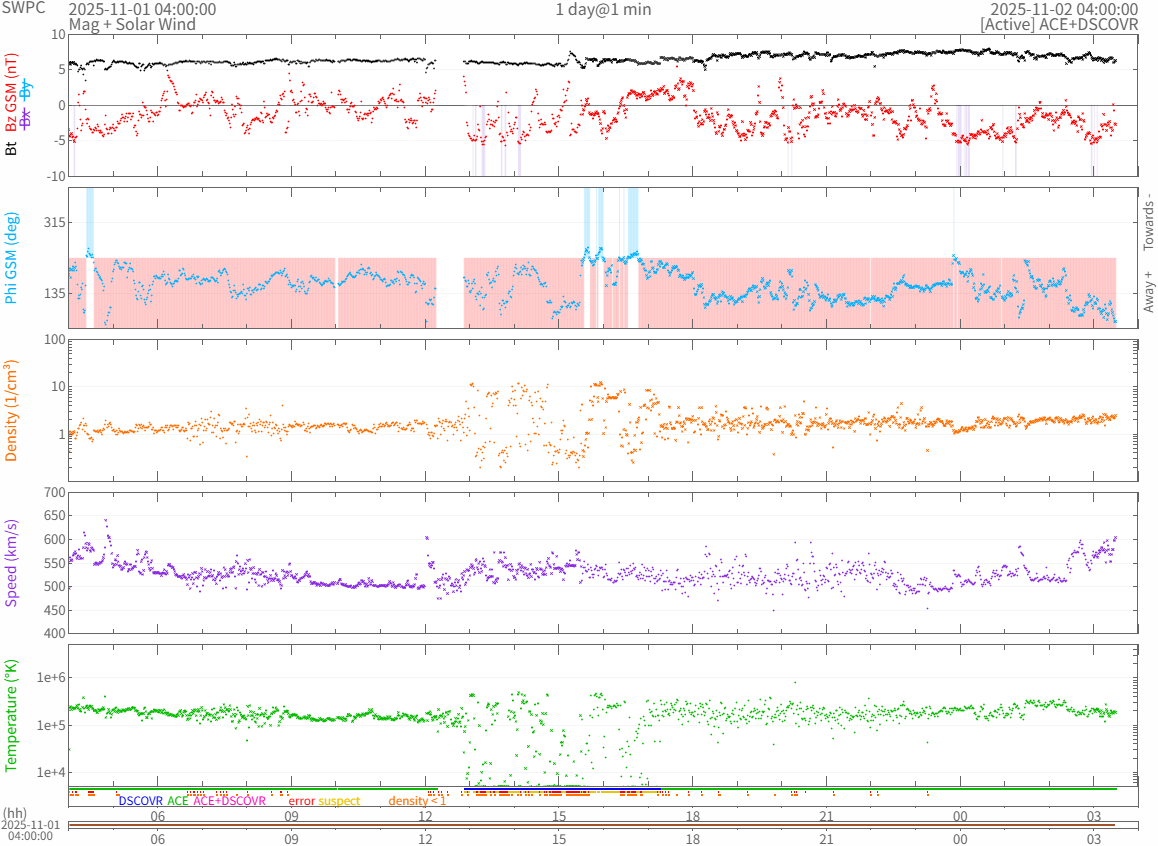Open the '1 day@1 min' time span selector
Viewport: 1158px width, 846px height.
click(x=602, y=9)
